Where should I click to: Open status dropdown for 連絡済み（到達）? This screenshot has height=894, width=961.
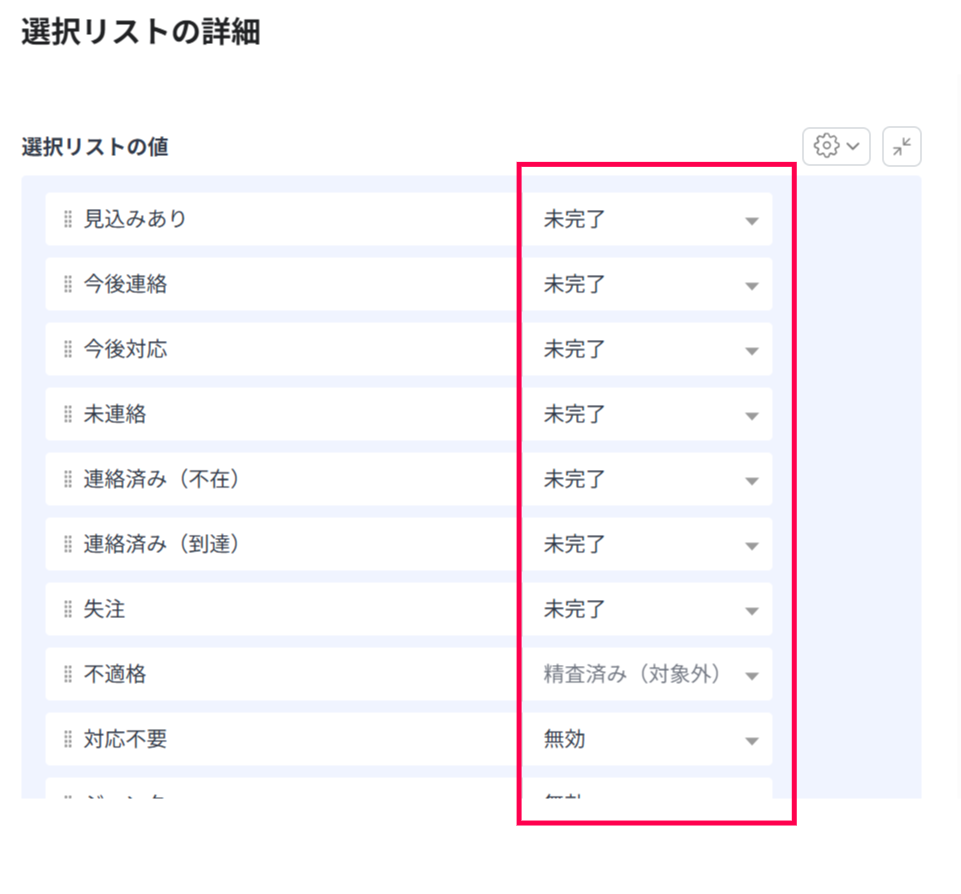pyautogui.click(x=648, y=544)
